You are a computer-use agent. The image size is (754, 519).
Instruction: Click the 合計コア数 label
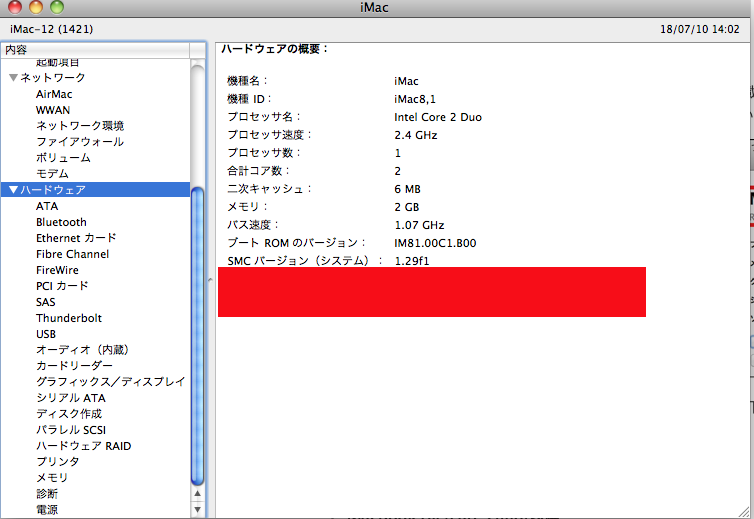258,171
